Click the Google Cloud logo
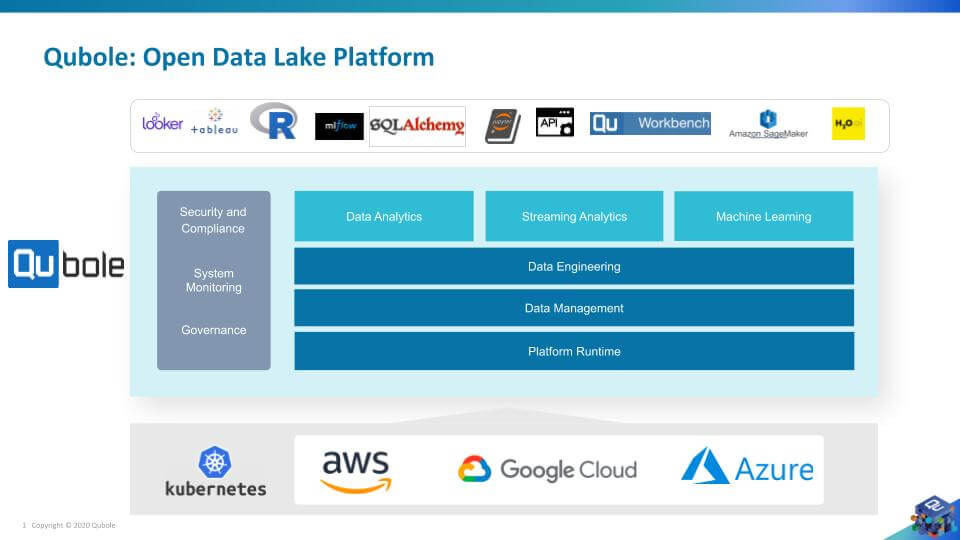 tap(547, 470)
